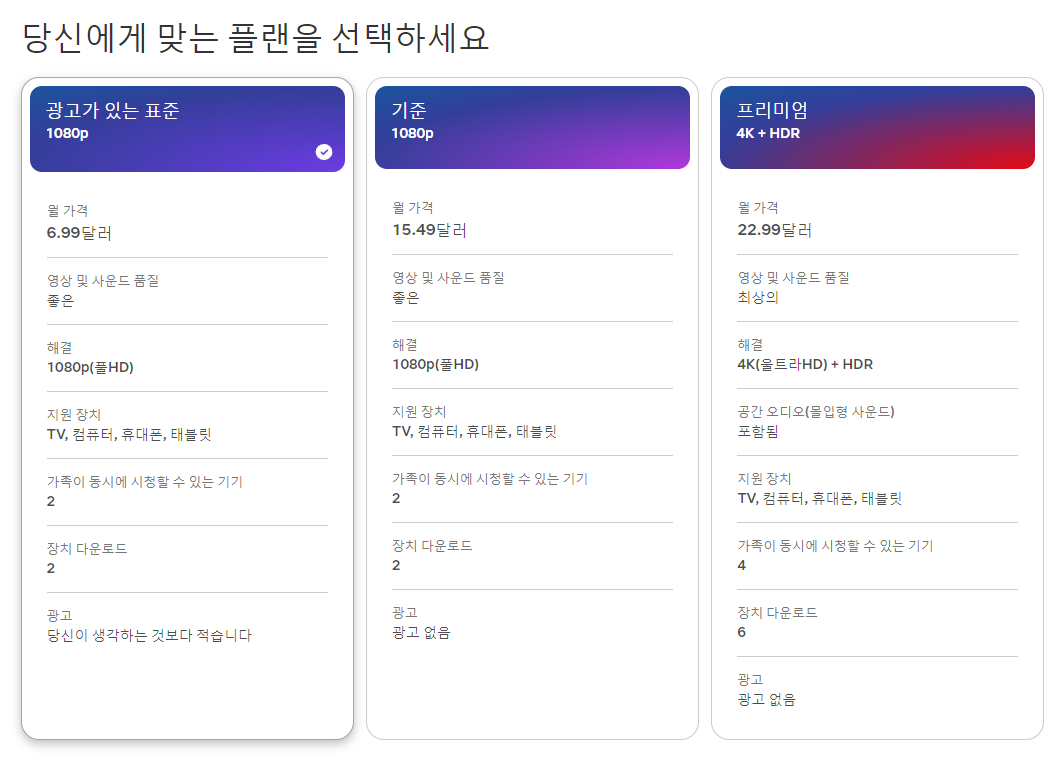
Task: Select the 광고가 있는 표준 plan header
Action: [188, 129]
